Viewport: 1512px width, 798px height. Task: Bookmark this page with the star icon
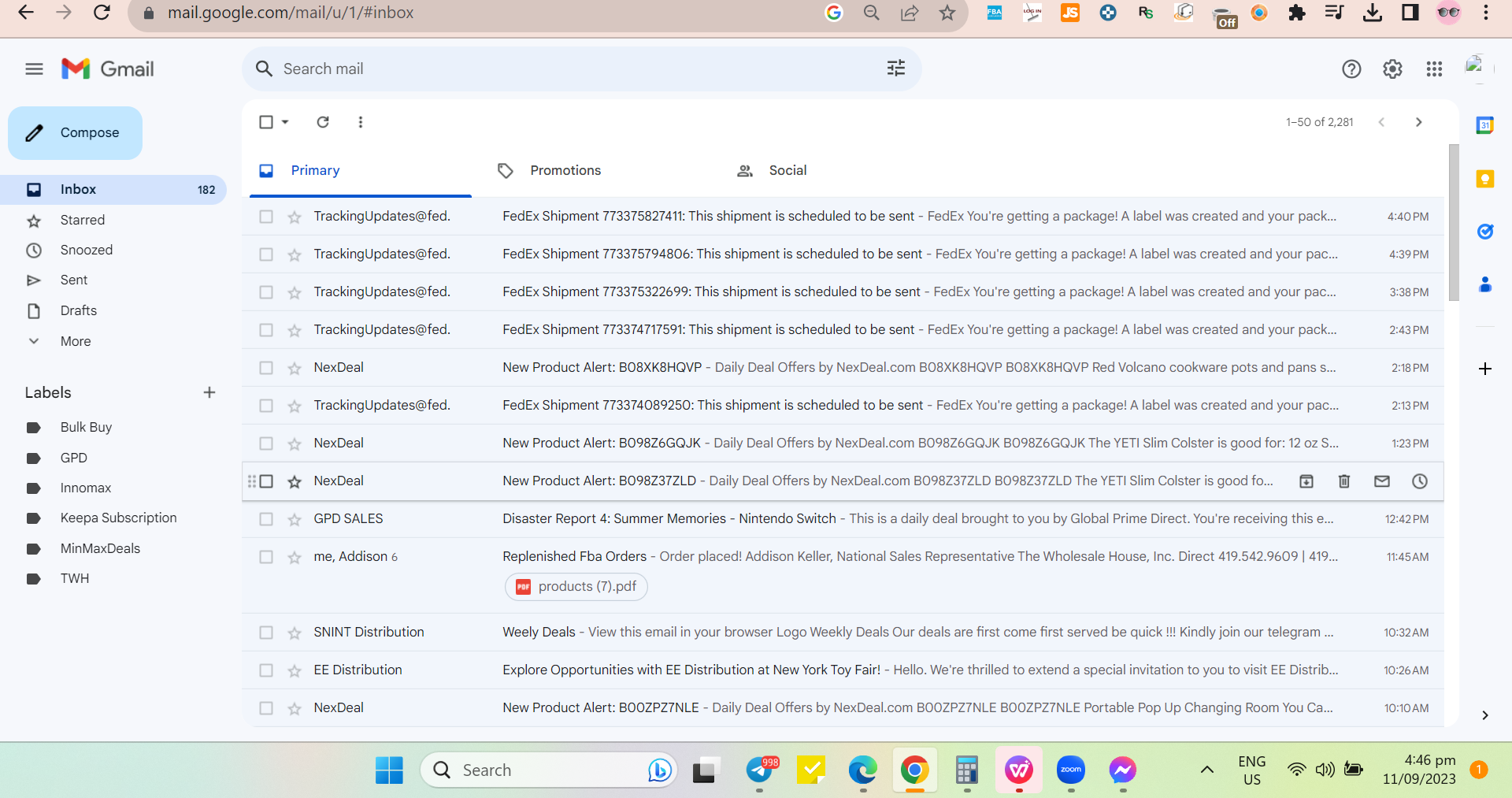click(947, 13)
